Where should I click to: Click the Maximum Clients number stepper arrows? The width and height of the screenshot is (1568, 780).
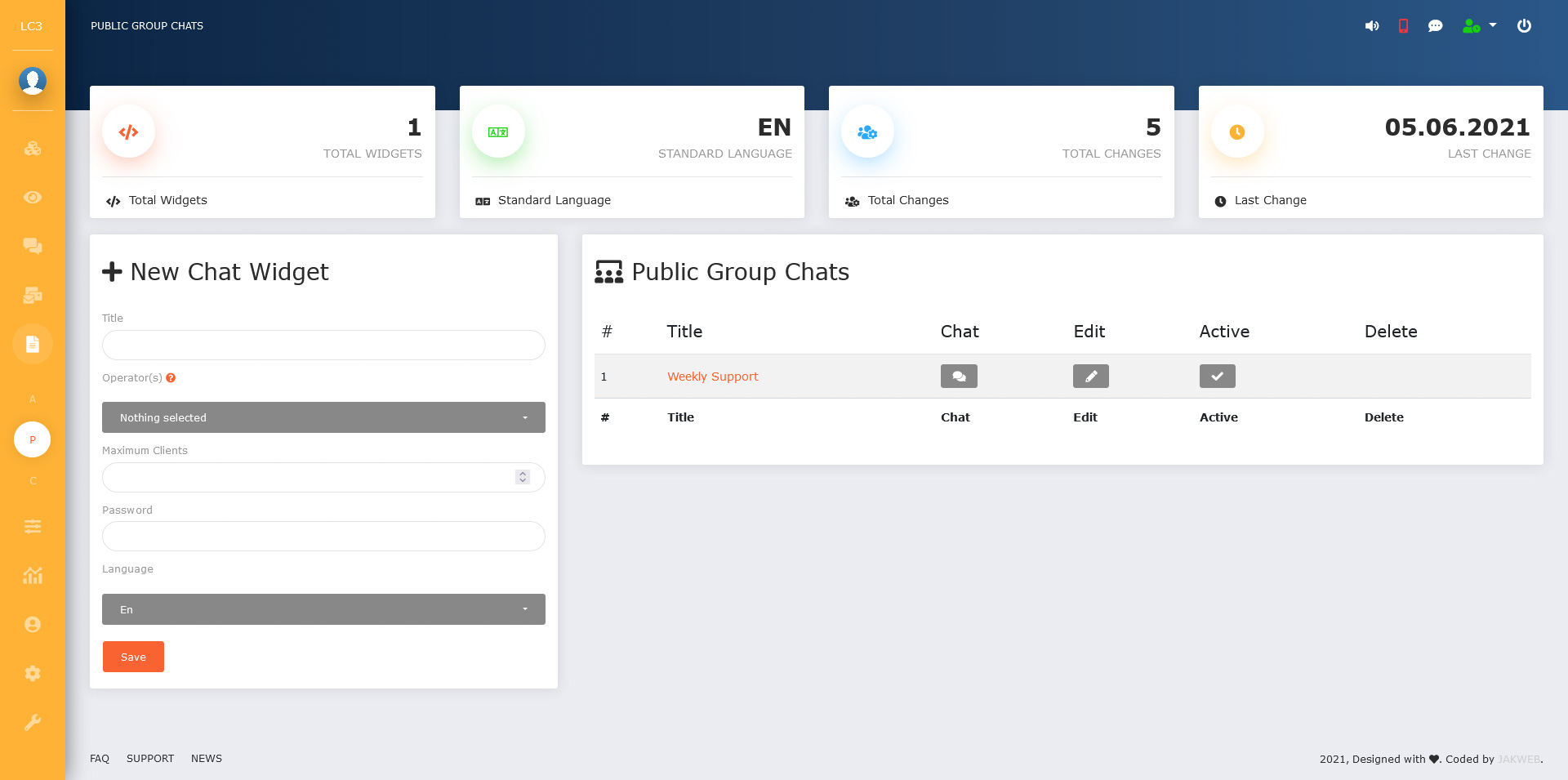(x=523, y=477)
